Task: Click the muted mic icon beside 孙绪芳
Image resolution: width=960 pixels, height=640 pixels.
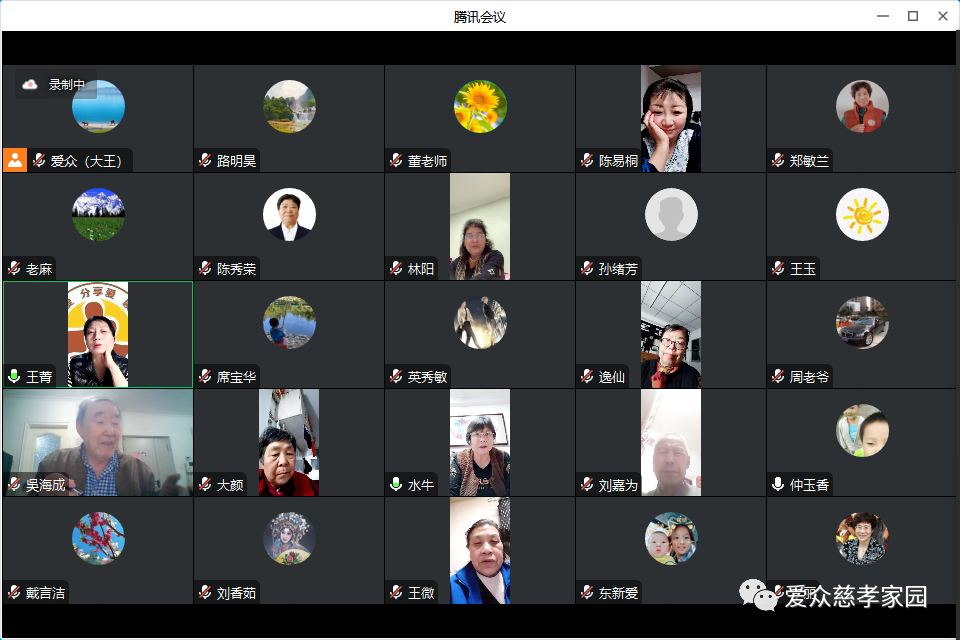Action: coord(587,269)
